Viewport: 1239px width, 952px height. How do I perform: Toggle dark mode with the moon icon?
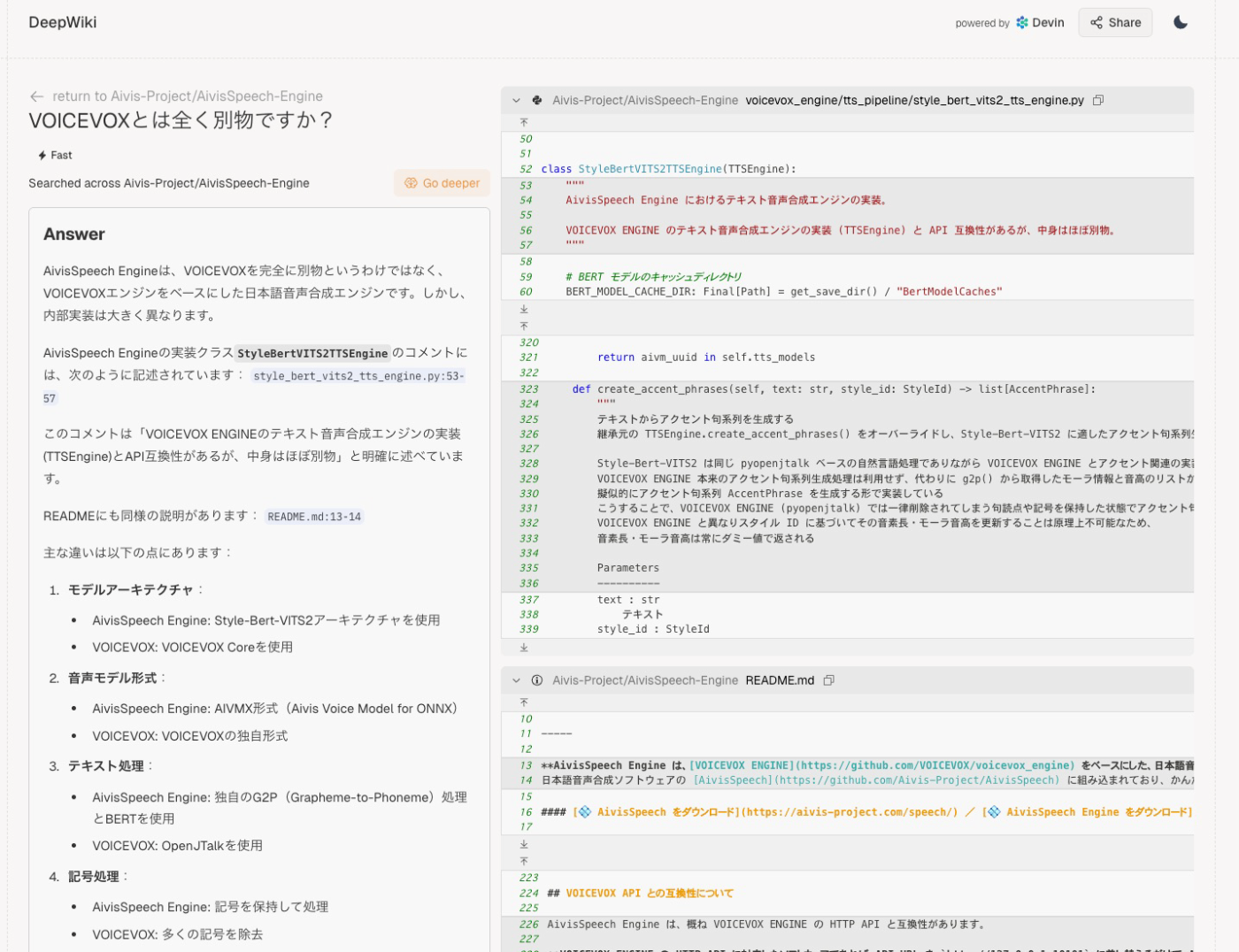[x=1181, y=22]
